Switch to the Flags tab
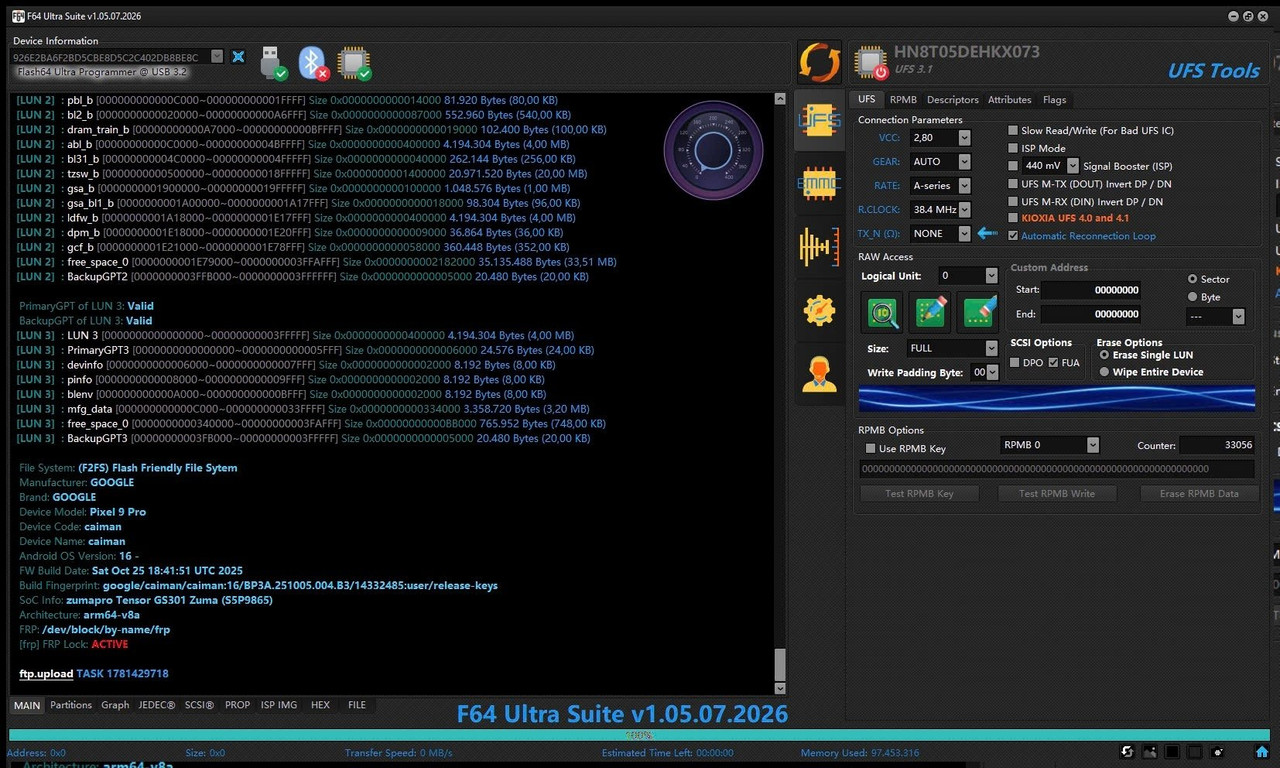1280x768 pixels. (x=1054, y=100)
